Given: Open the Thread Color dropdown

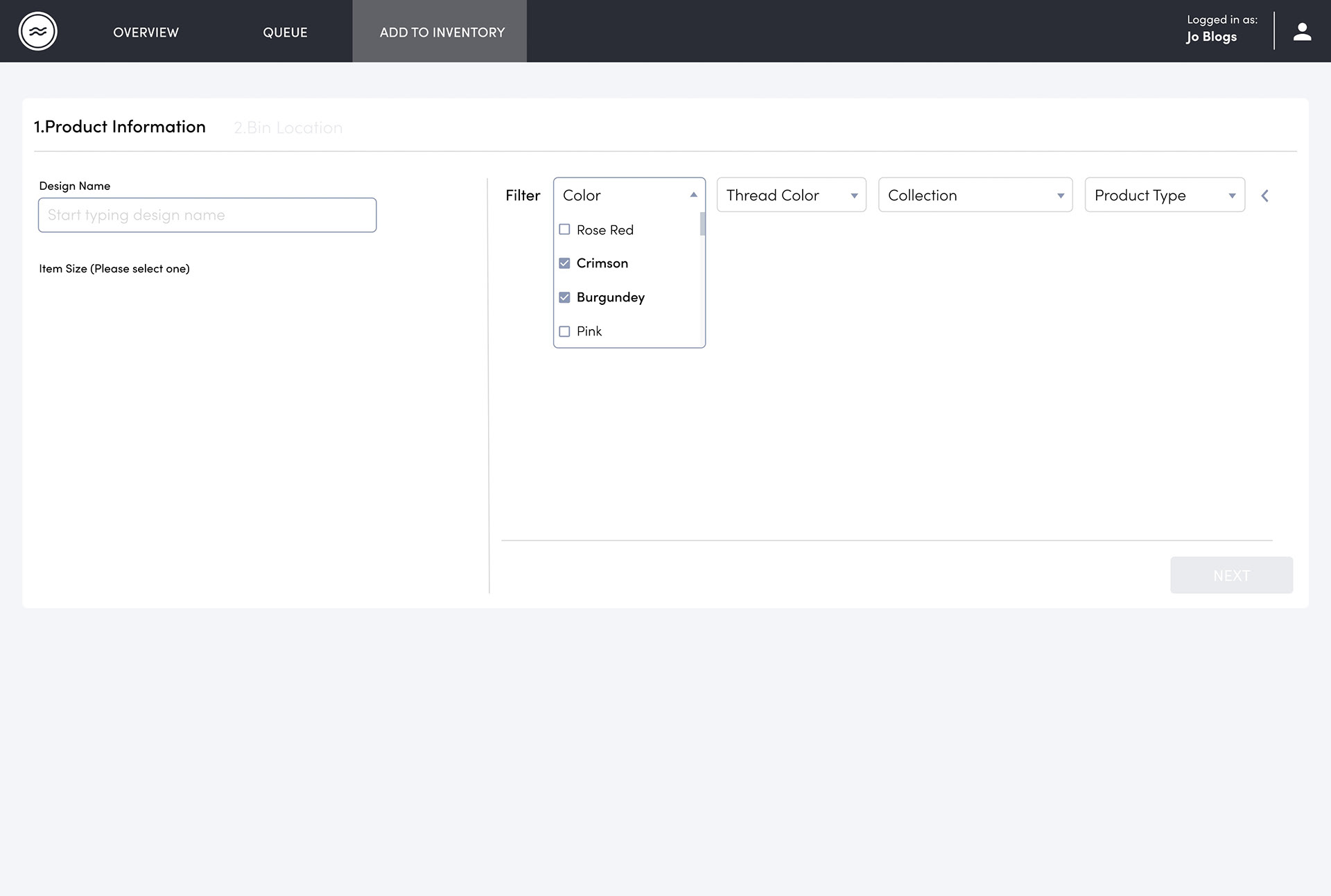Looking at the screenshot, I should coord(791,195).
